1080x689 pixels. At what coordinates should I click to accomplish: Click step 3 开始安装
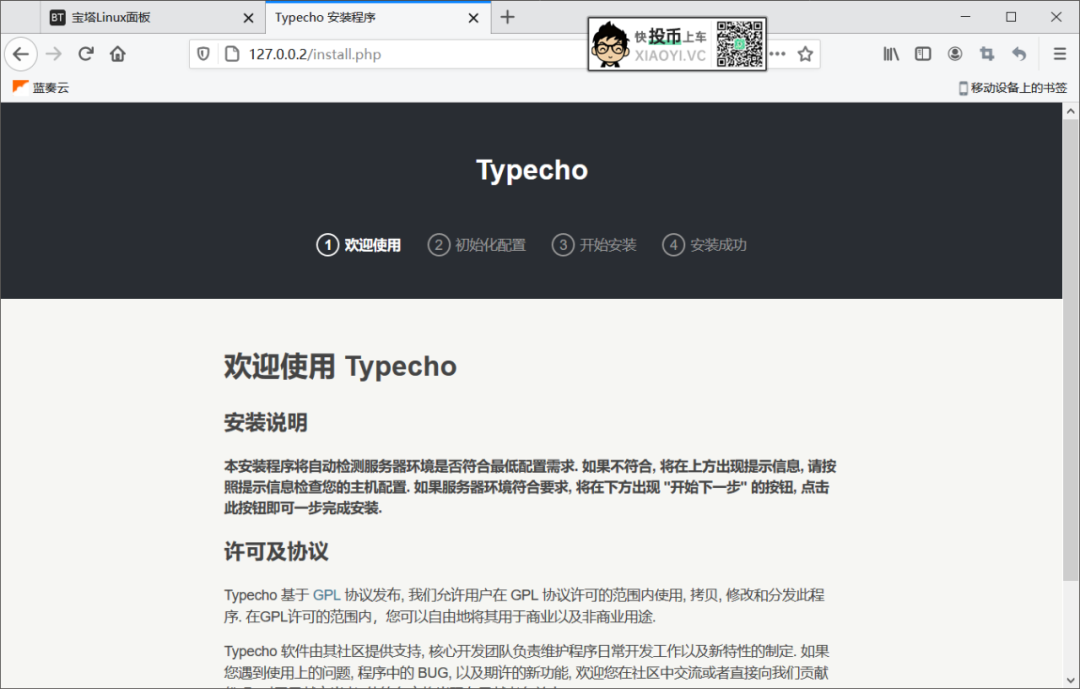click(x=594, y=245)
